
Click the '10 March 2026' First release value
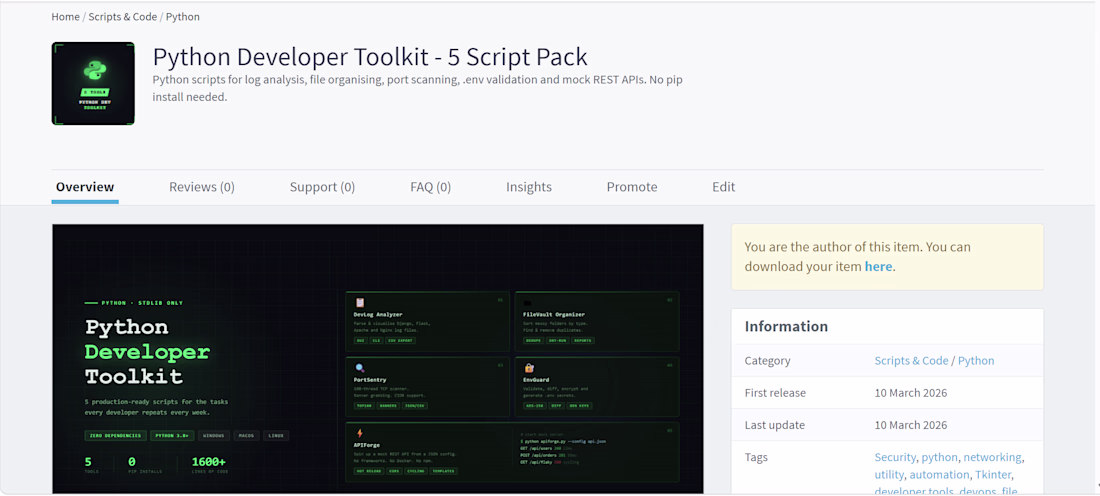[x=911, y=393]
